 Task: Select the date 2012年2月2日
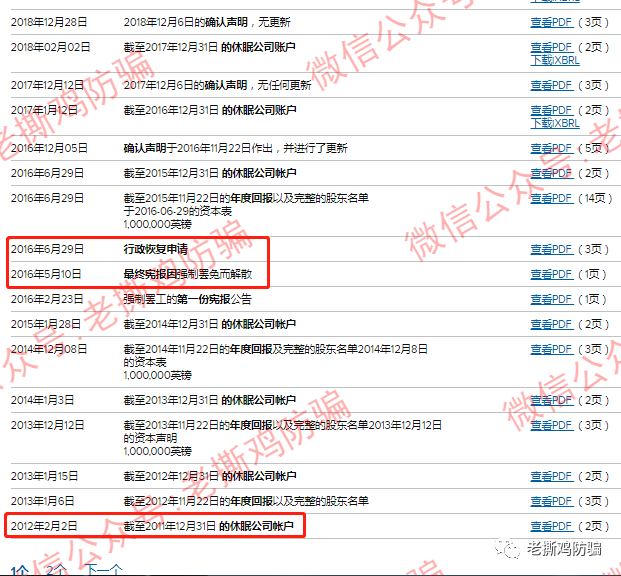click(44, 526)
